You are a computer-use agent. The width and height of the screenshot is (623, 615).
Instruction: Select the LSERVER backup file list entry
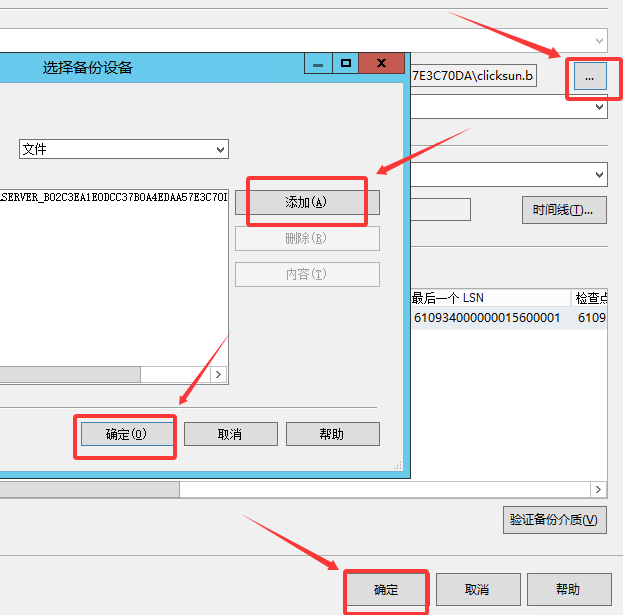(110, 196)
